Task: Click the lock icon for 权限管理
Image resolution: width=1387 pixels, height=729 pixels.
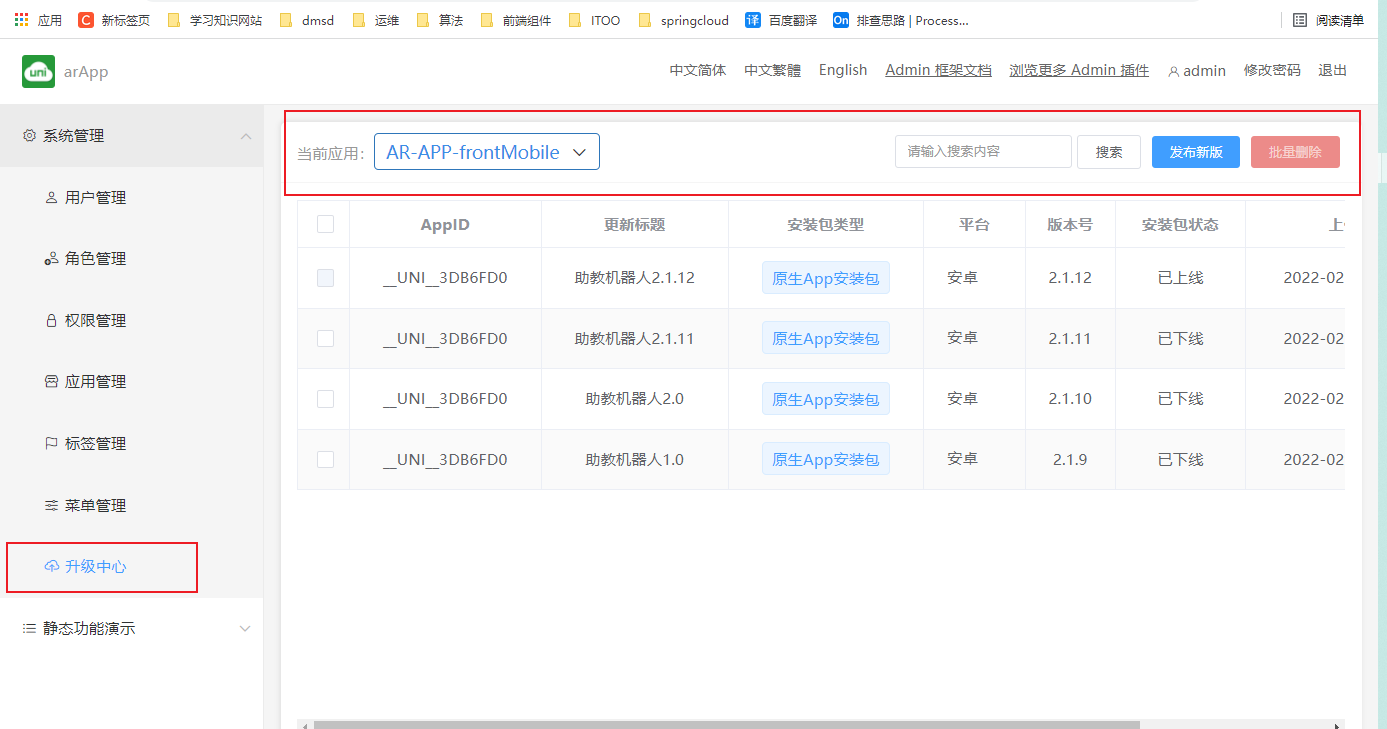Action: point(51,321)
